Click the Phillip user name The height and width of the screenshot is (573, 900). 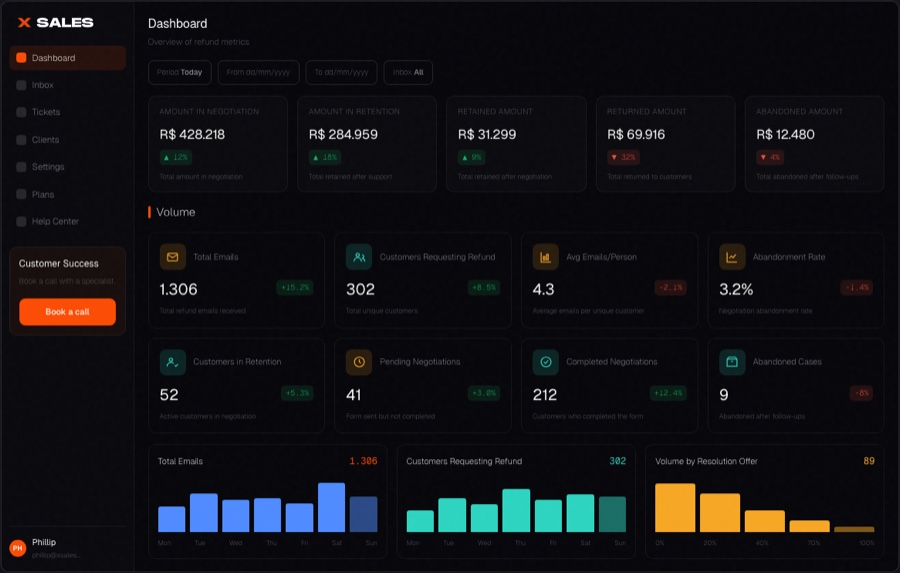[x=44, y=542]
